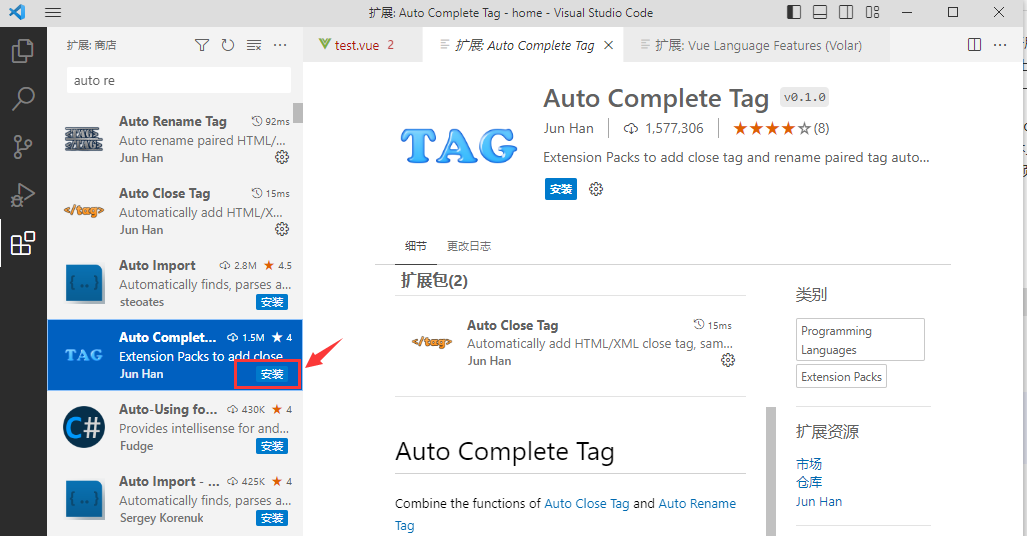This screenshot has width=1027, height=536.
Task: Click the C# logo of Auto-Using
Action: (x=84, y=428)
